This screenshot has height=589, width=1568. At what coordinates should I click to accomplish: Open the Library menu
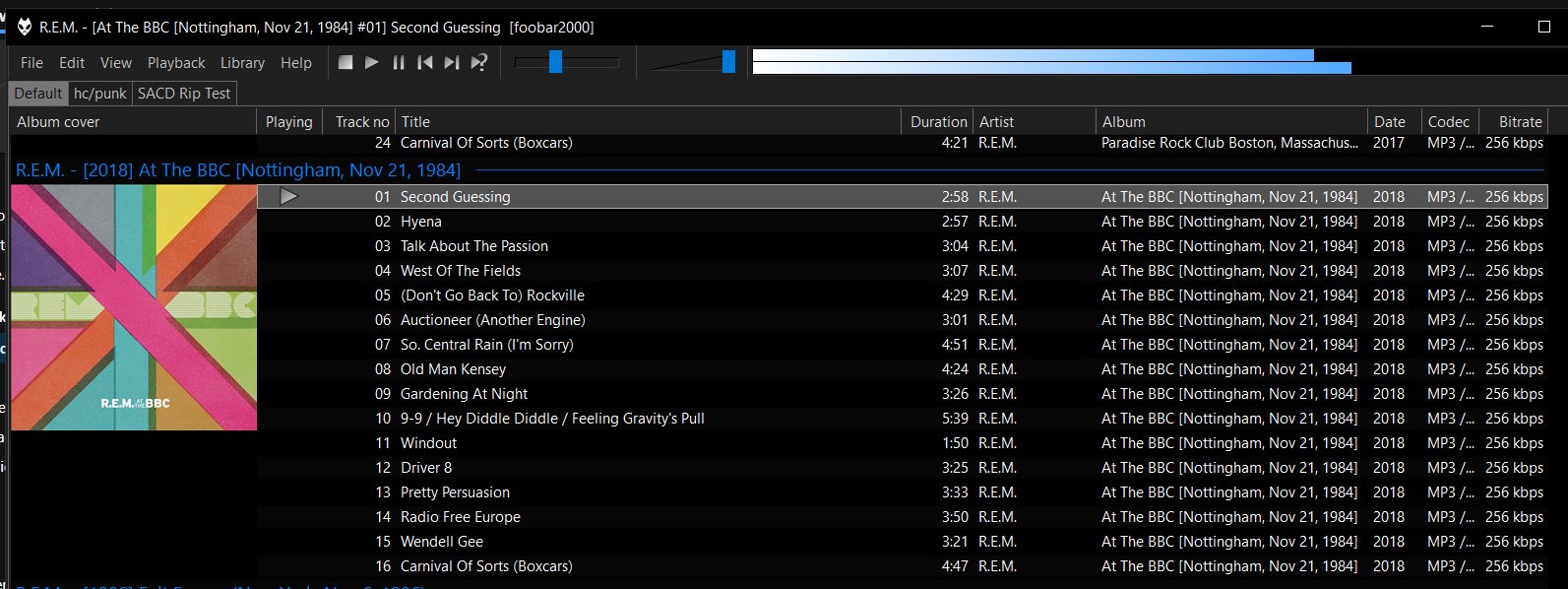[x=242, y=62]
